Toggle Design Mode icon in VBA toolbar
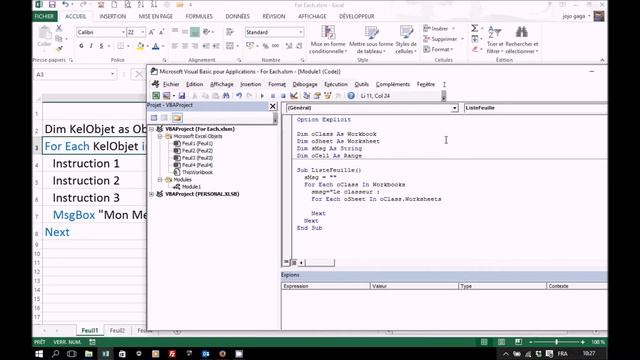This screenshot has width=640, height=360. pos(294,96)
